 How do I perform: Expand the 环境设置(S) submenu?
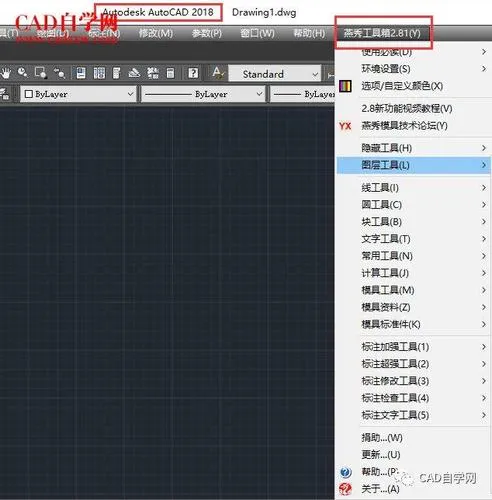pos(413,69)
